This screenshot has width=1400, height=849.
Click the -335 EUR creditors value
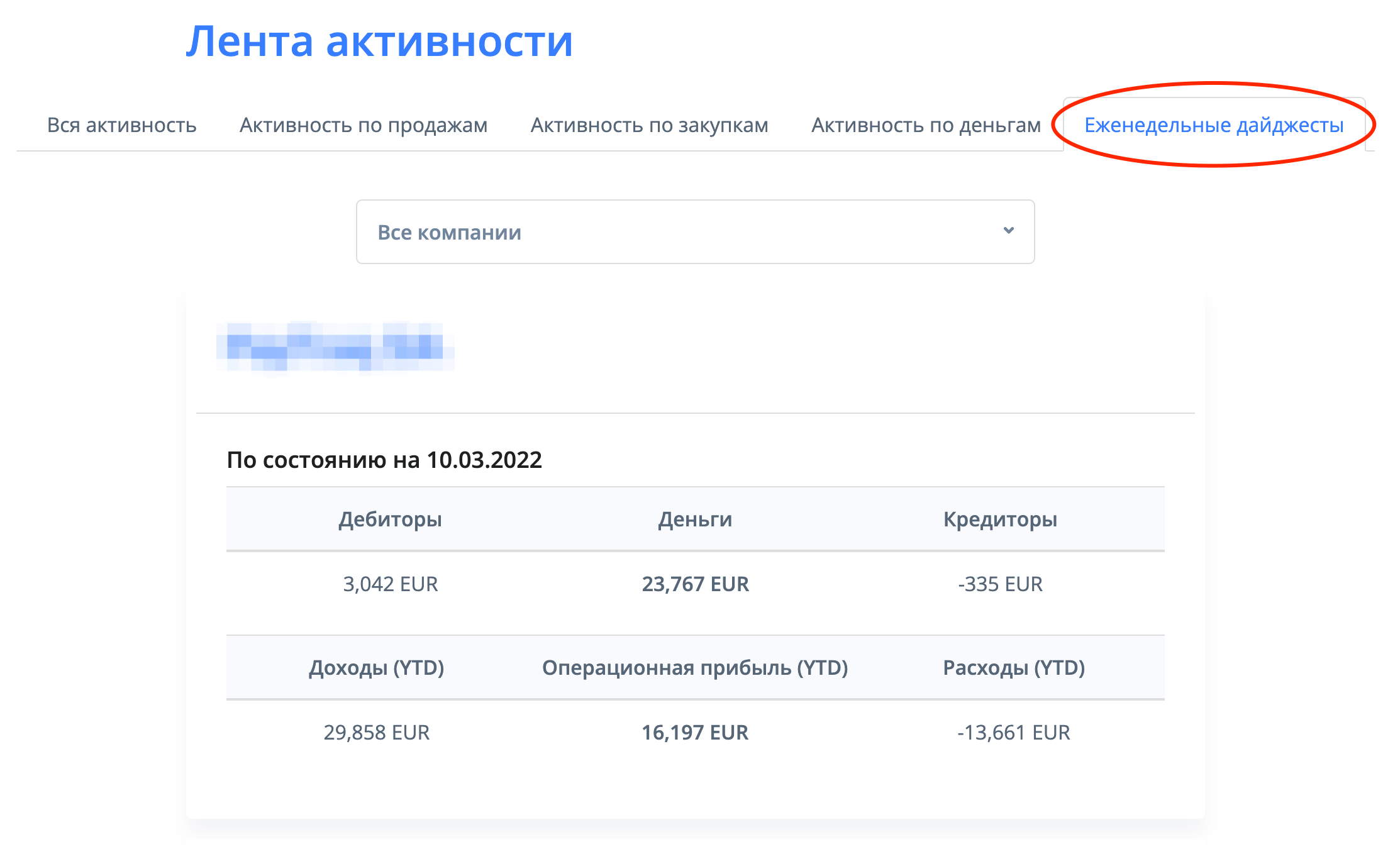1000,584
